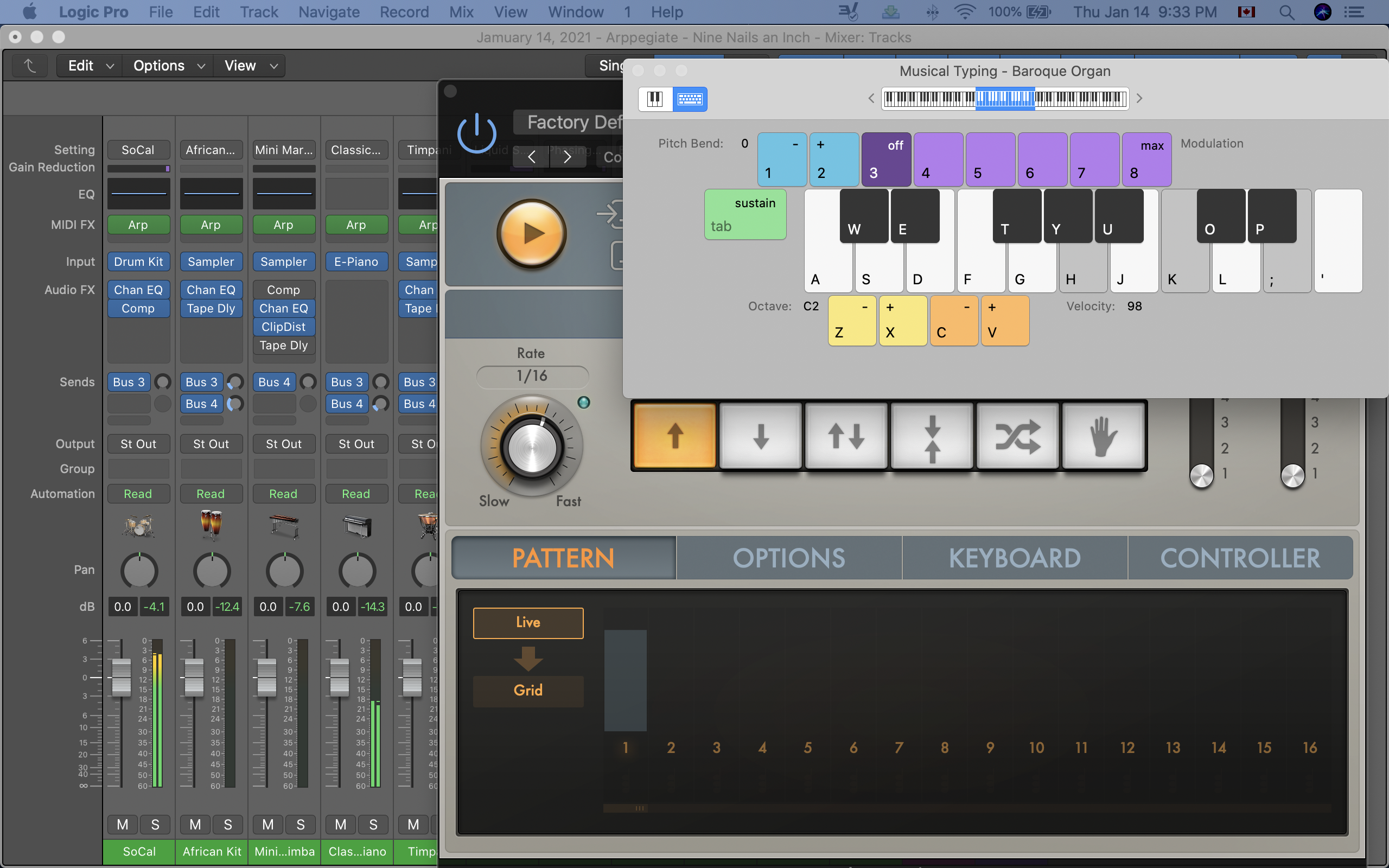Open Mini Marimba Sampler input menu
Screen dimensions: 1389x868
pyautogui.click(x=284, y=262)
